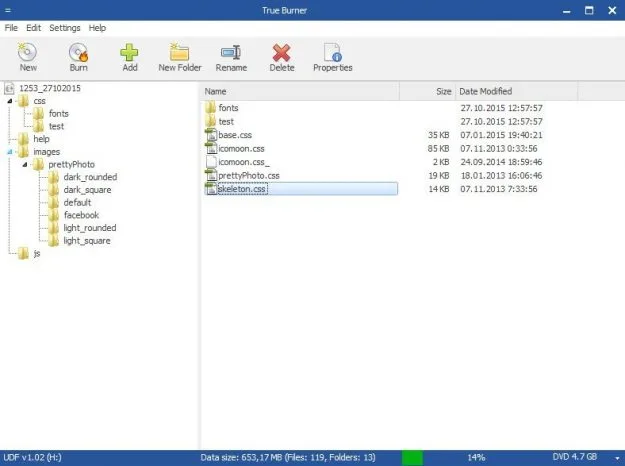This screenshot has width=625, height=466.
Task: Click the skeleton.css rename field
Action: tap(242, 189)
